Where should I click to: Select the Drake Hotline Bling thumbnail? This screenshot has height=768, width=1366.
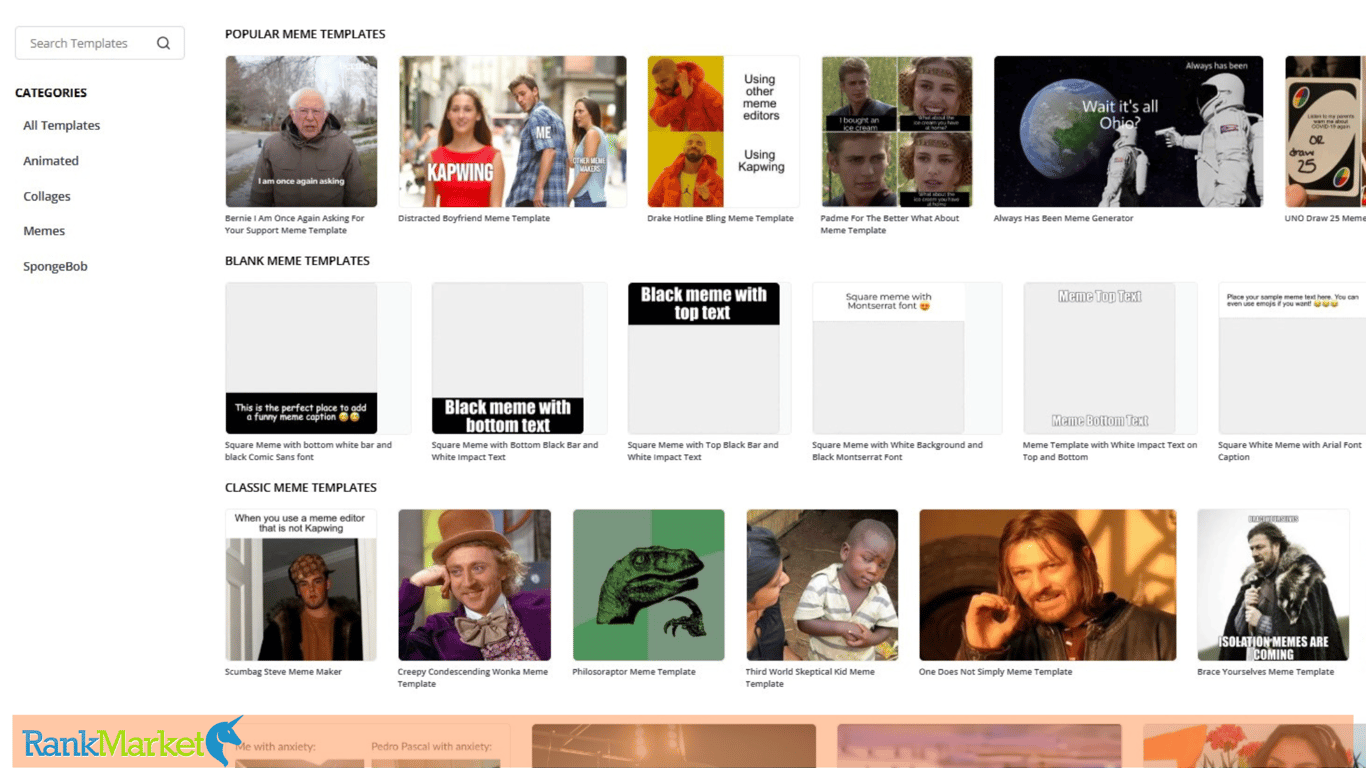[x=723, y=131]
